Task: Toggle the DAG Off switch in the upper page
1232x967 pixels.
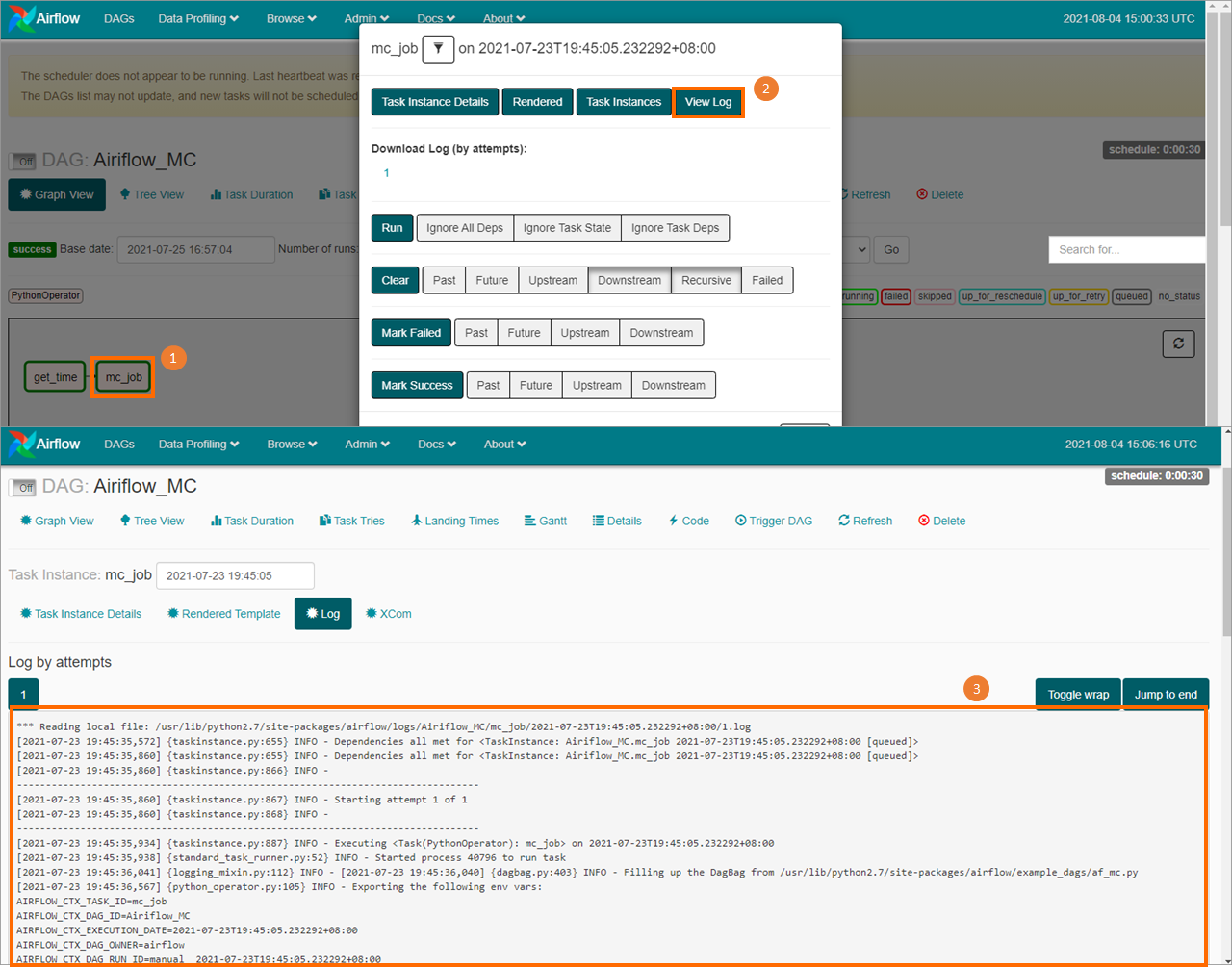Action: 22,162
